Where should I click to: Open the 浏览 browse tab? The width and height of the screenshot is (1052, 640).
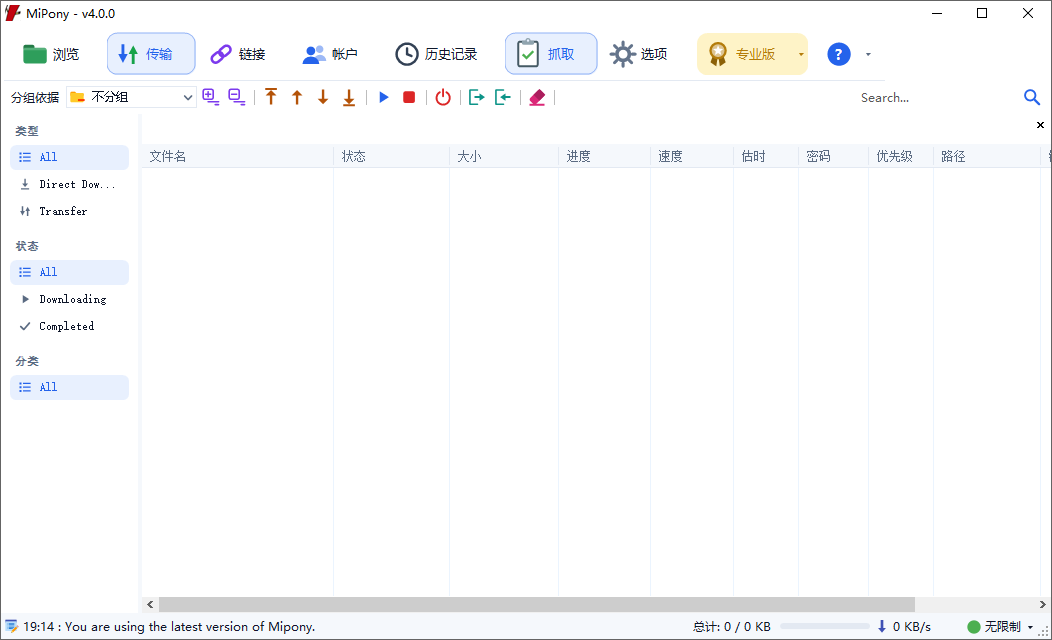point(51,54)
